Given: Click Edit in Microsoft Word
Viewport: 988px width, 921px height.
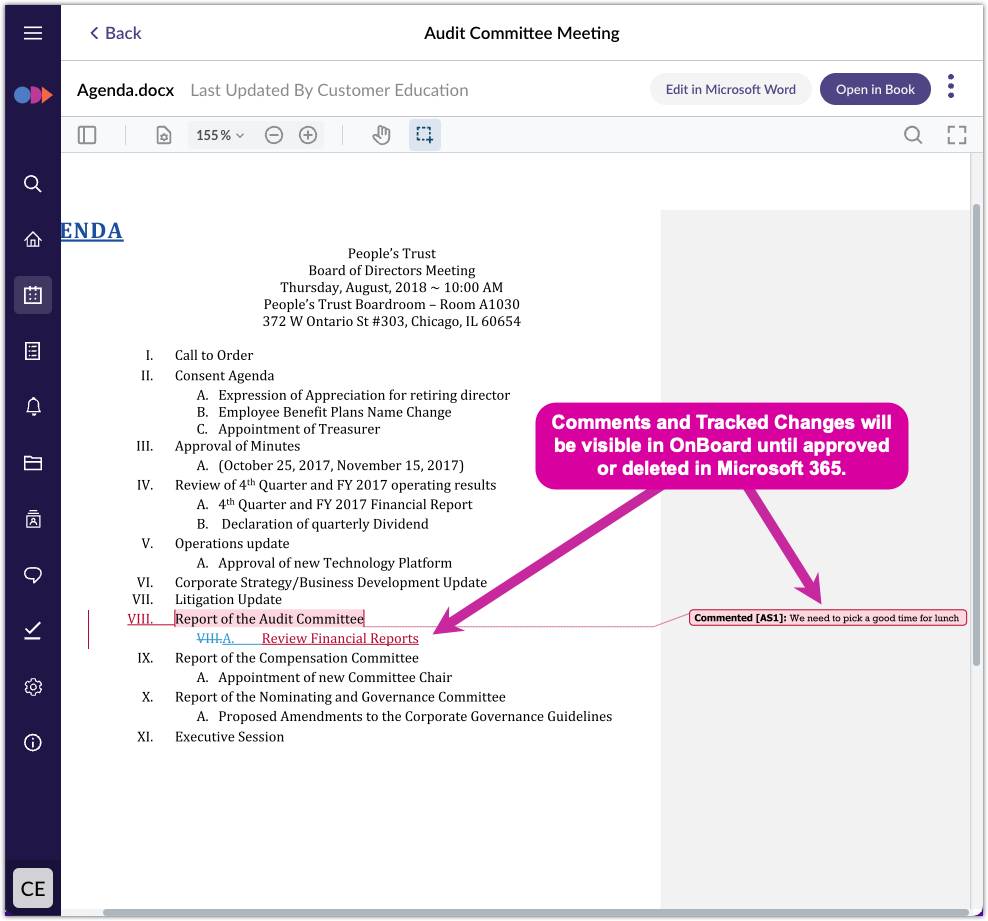Looking at the screenshot, I should 730,89.
